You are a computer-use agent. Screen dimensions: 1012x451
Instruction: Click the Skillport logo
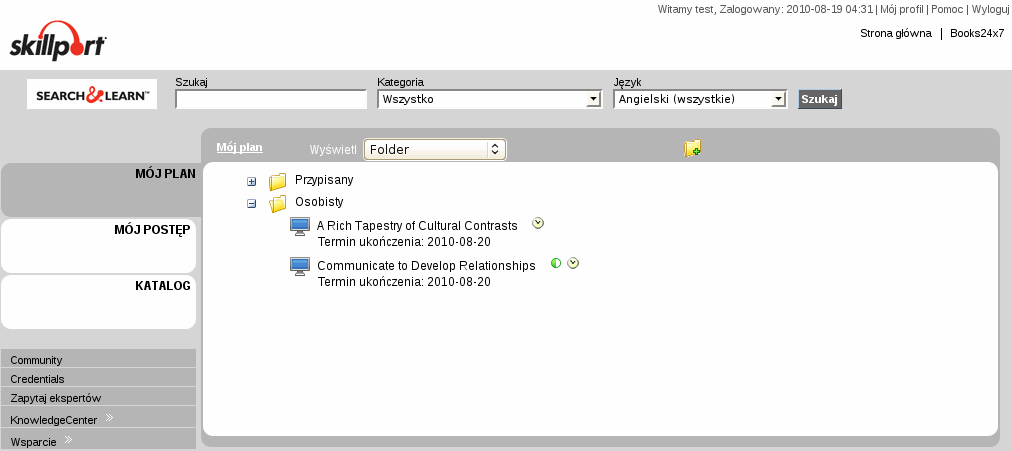point(58,42)
